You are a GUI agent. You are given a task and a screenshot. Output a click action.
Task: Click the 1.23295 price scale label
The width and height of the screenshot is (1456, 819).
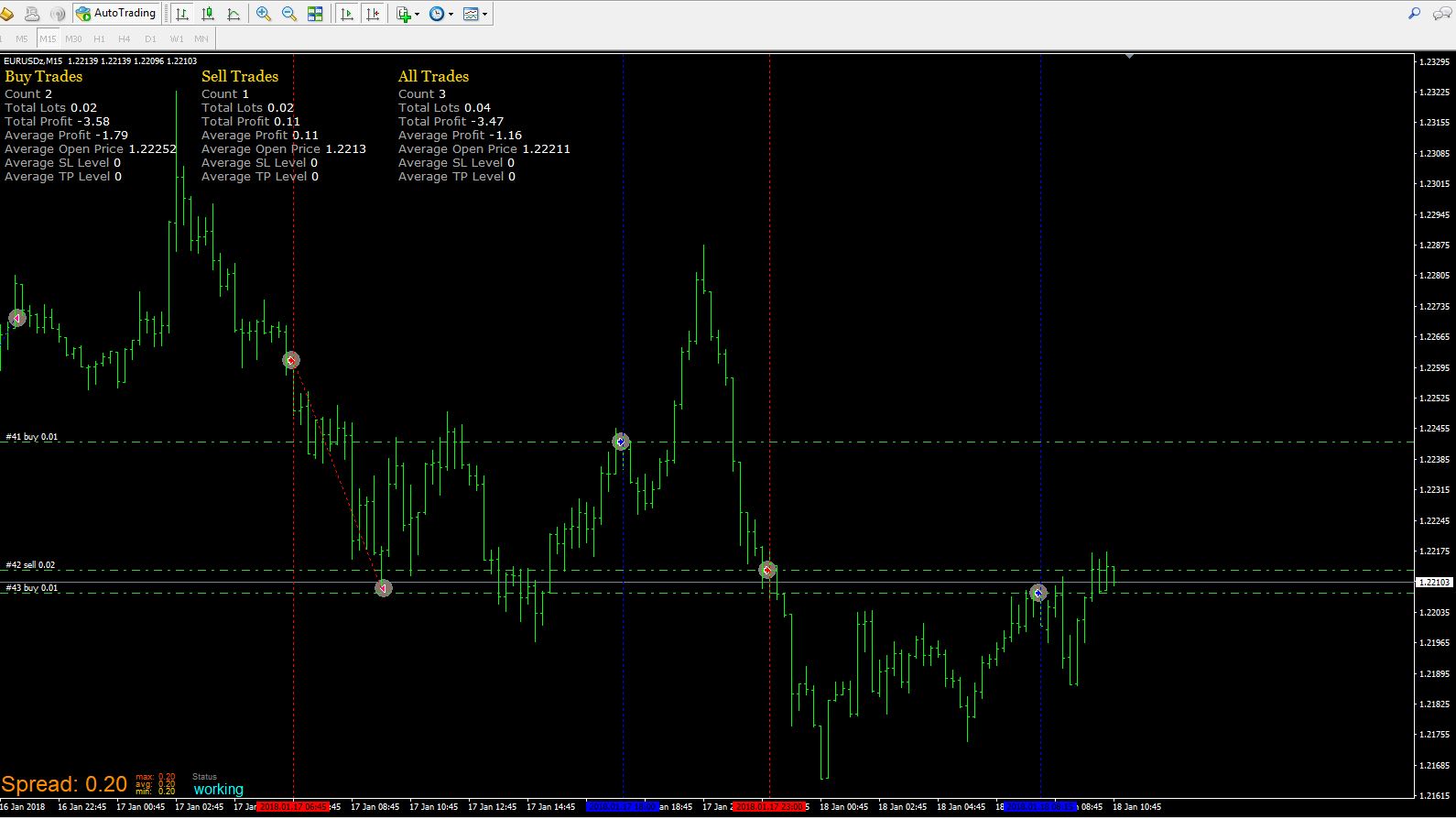pyautogui.click(x=1434, y=61)
